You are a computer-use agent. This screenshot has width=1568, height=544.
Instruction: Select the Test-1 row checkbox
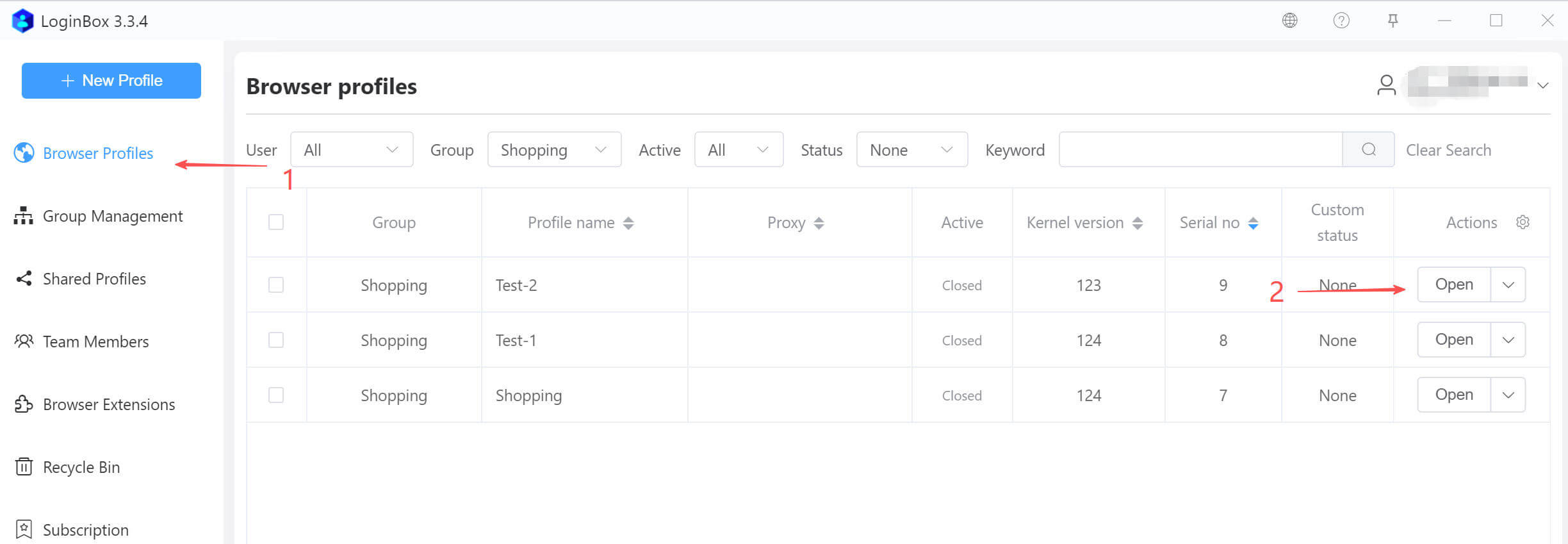click(276, 340)
